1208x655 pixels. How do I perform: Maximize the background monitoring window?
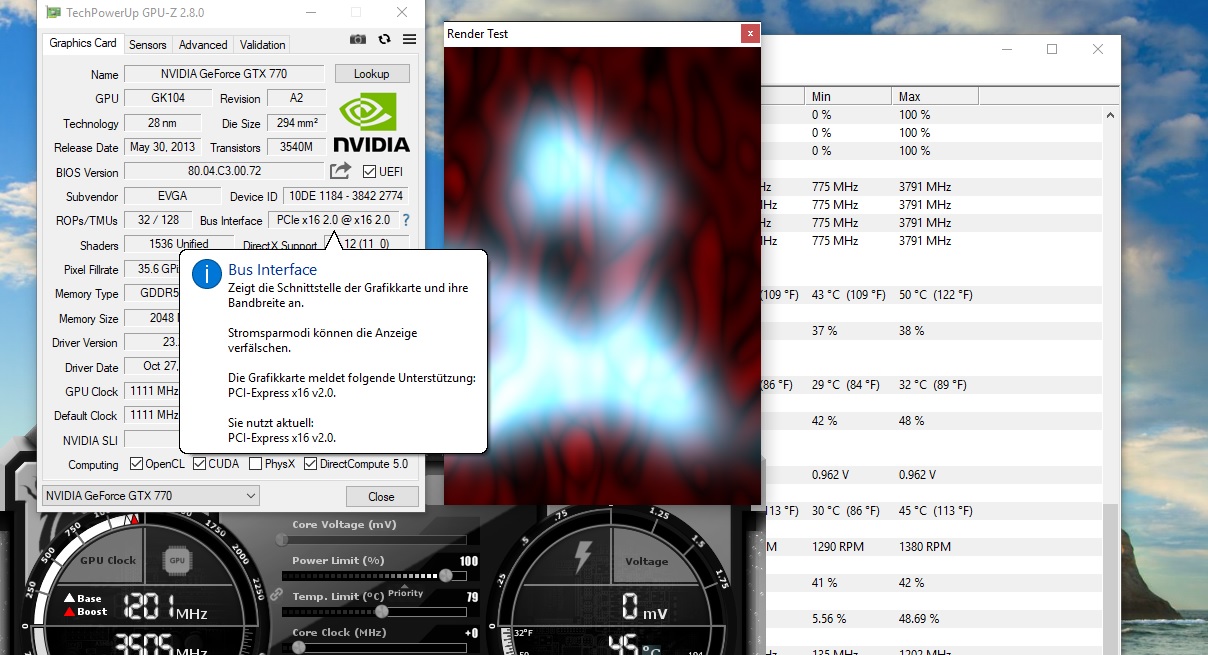tap(1052, 49)
